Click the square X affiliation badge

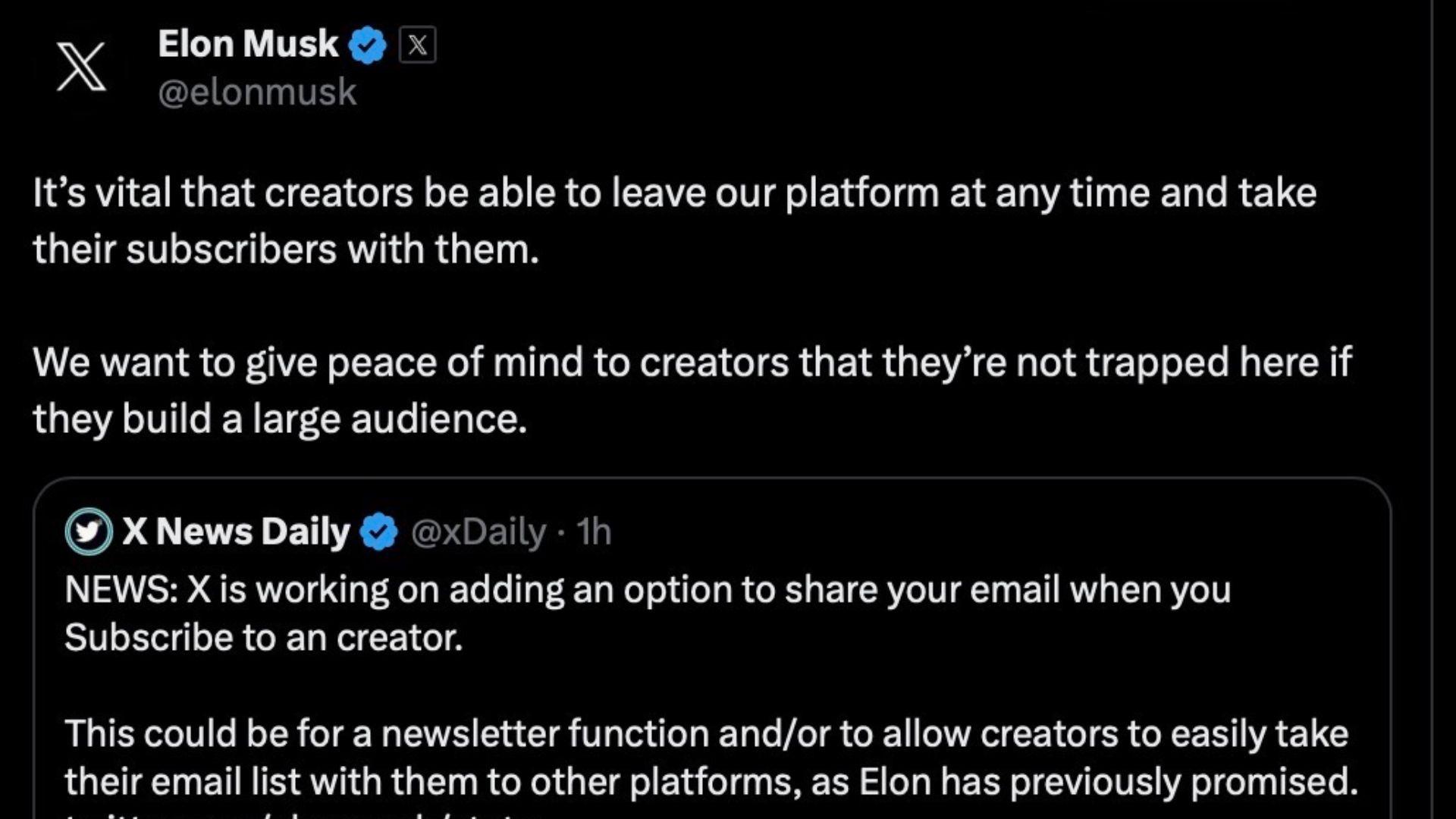[x=417, y=45]
